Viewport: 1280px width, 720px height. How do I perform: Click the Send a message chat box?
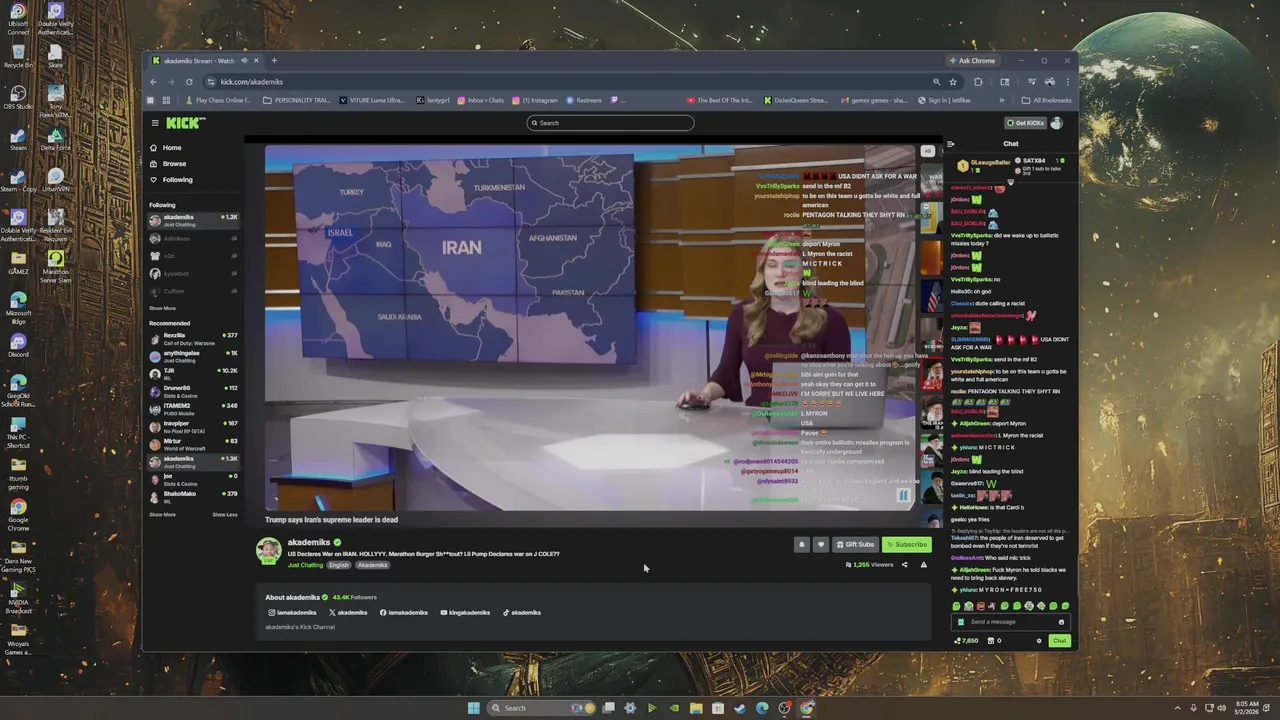point(1010,622)
